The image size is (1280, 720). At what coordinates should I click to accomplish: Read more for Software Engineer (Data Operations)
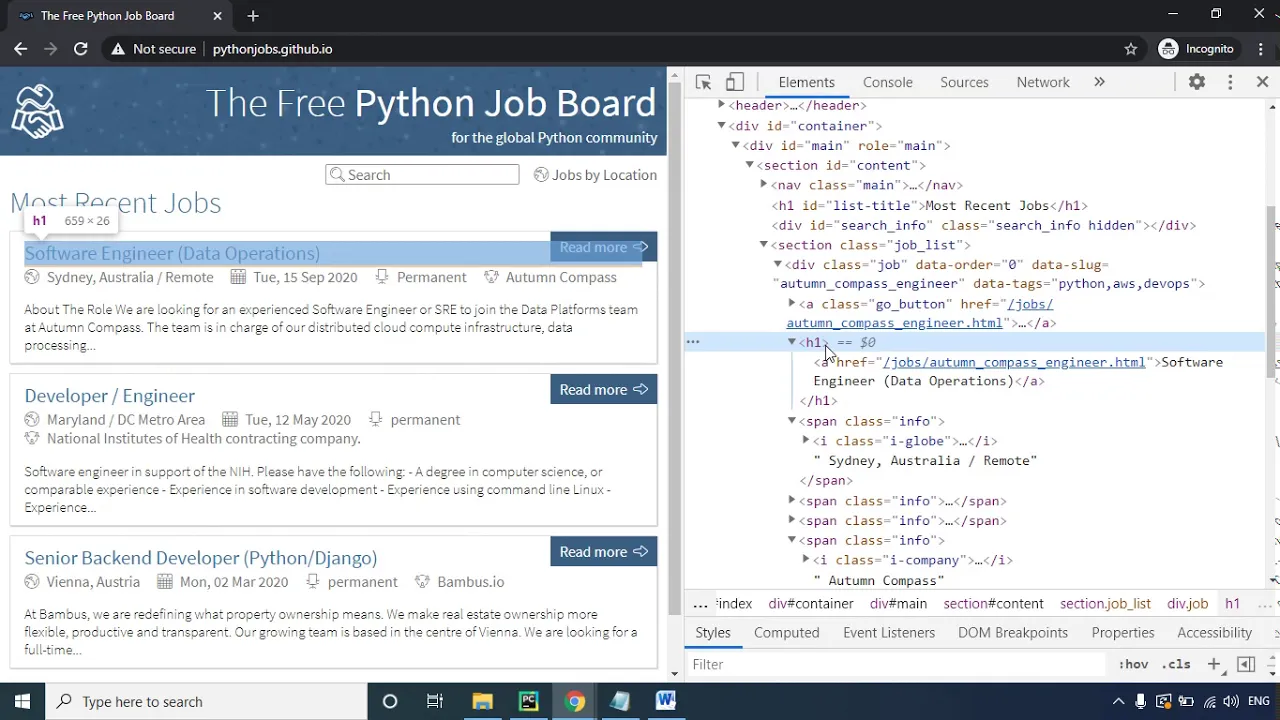[x=603, y=247]
